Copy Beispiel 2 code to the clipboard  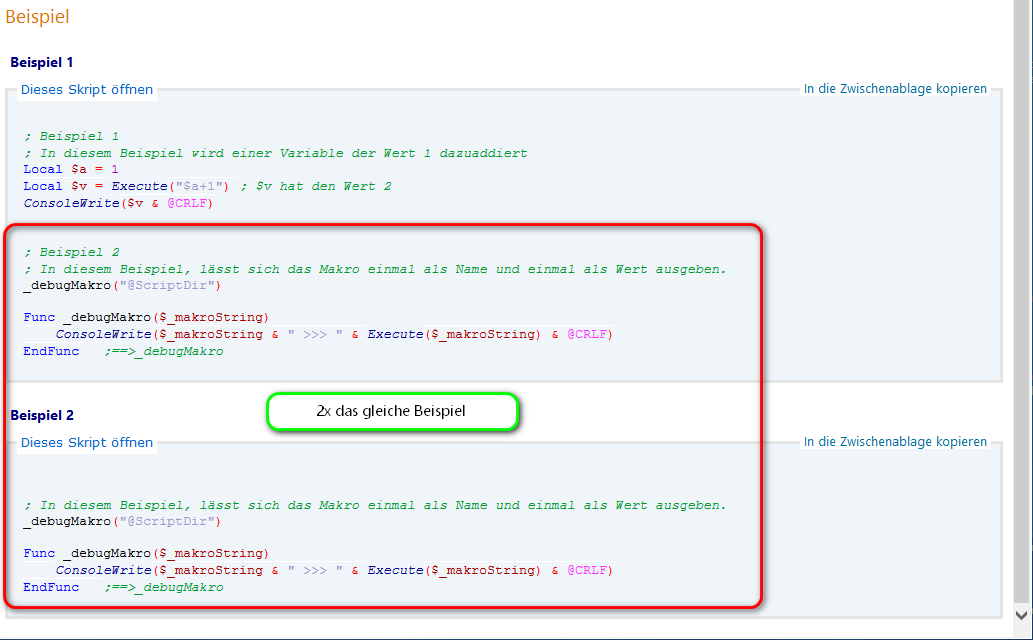coord(895,441)
